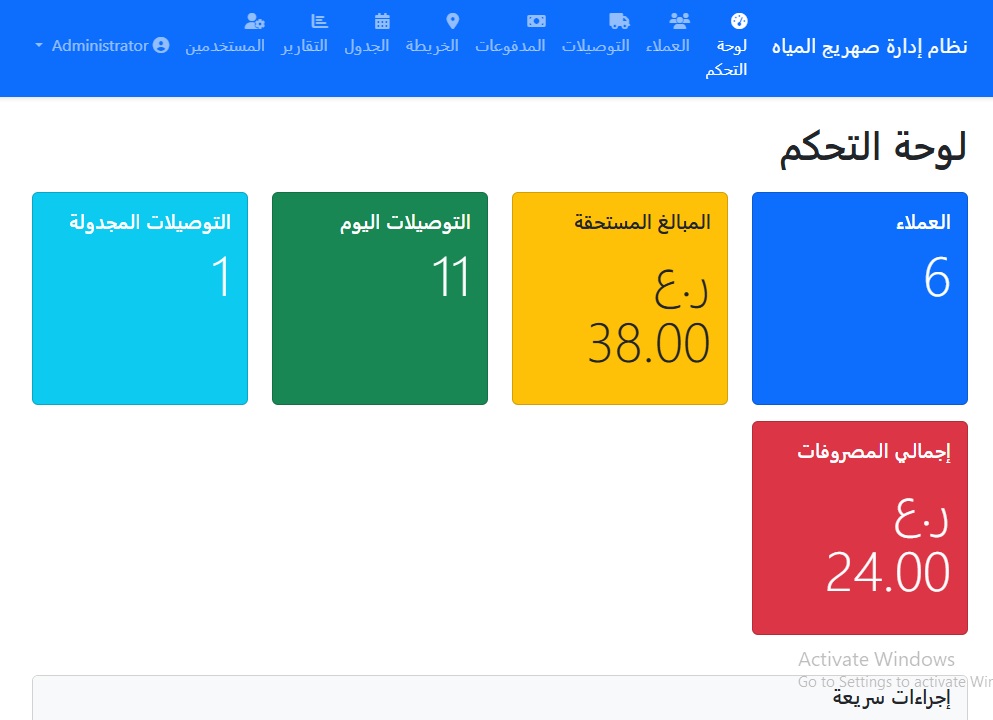
Task: Open the المبالغ المستحقة amounts card
Action: [x=619, y=297]
